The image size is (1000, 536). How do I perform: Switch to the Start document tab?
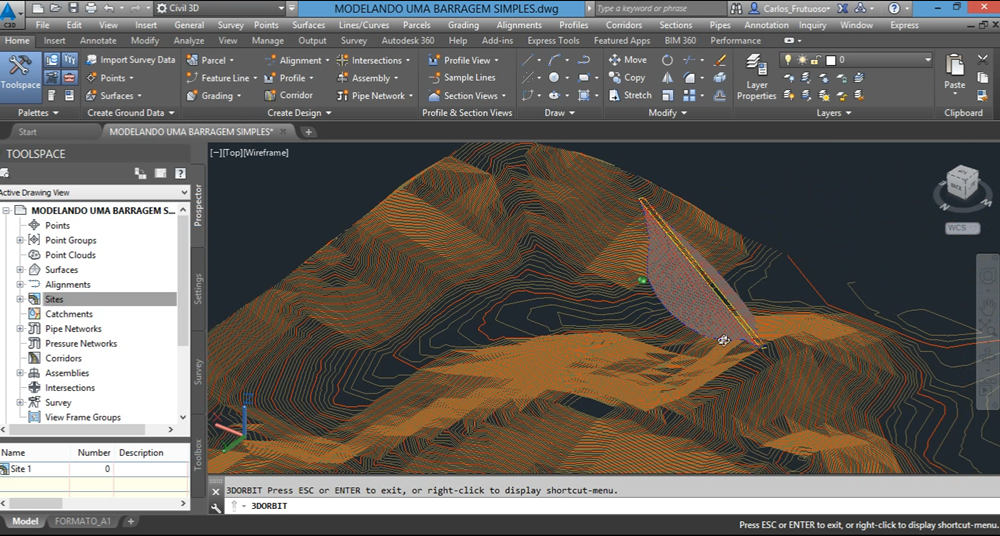[x=27, y=131]
